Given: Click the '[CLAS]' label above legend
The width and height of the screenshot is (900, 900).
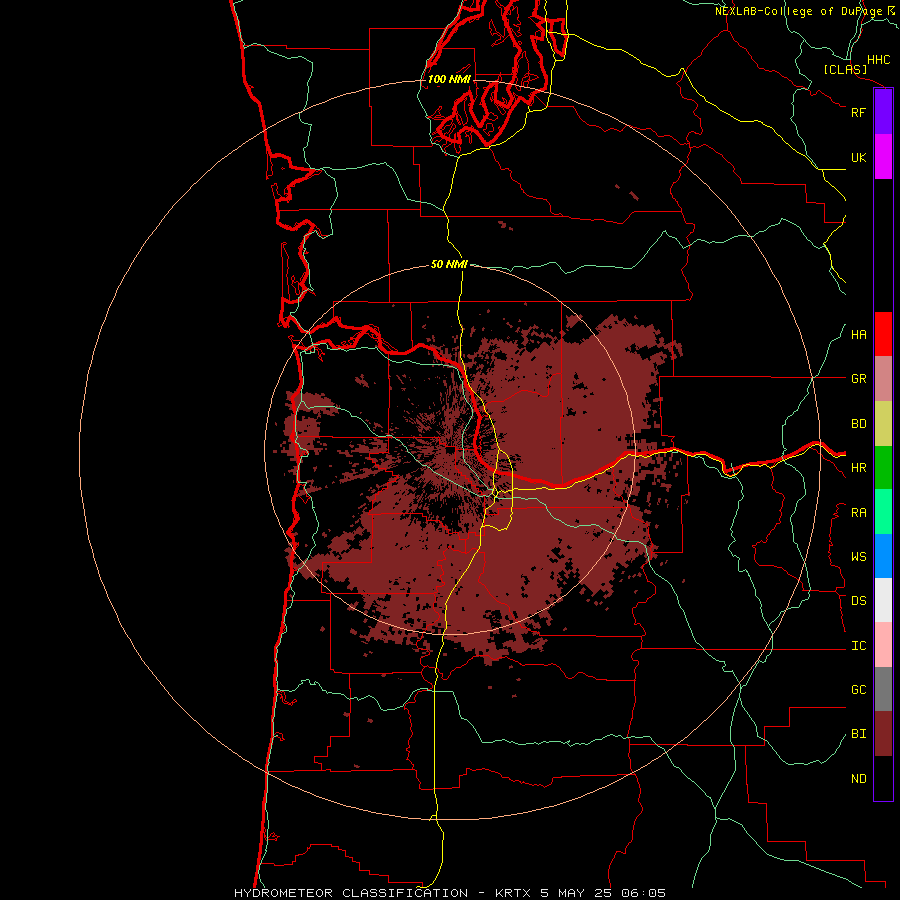Looking at the screenshot, I should [845, 69].
